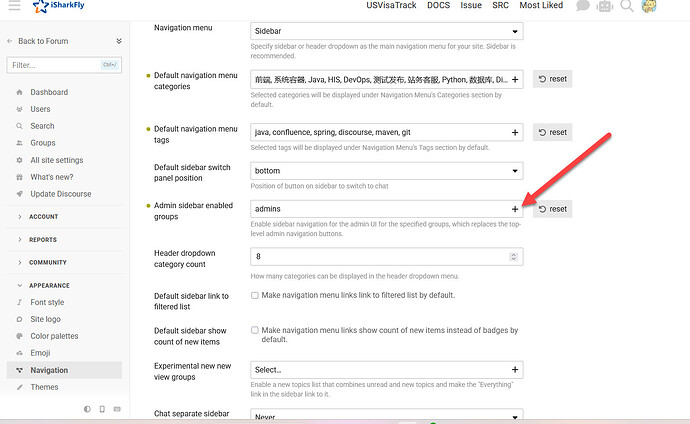Click the sidebar Filter input field
This screenshot has height=424, width=690.
64,65
